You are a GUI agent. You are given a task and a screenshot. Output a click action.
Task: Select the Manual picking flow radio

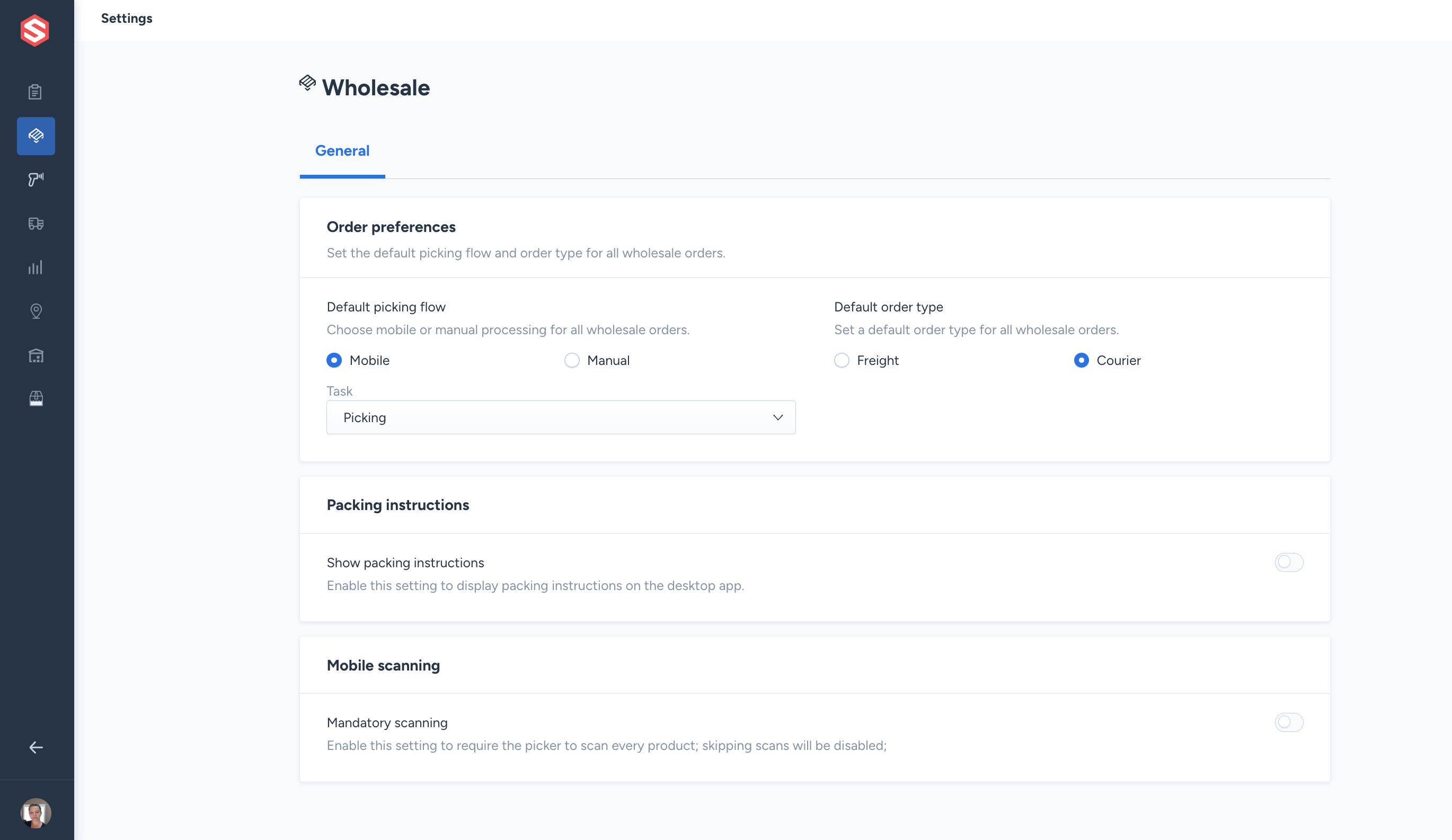(x=572, y=360)
